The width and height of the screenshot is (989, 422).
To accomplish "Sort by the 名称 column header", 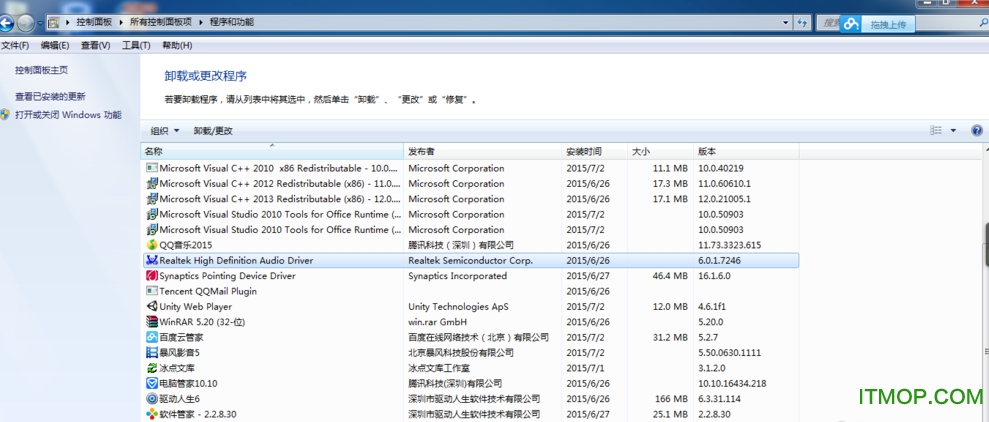I will click(272, 151).
